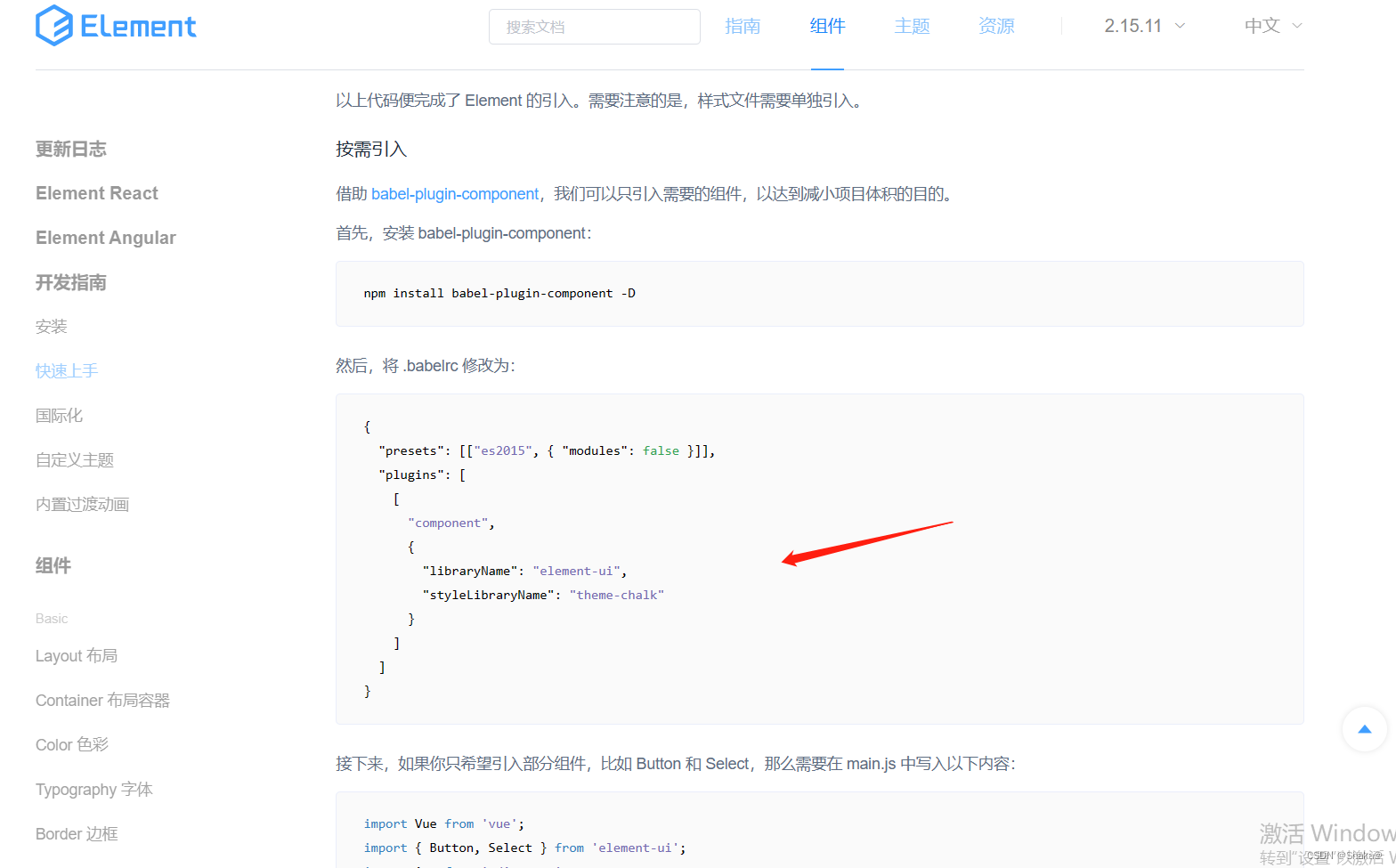Open the 中文 language dropdown
The image size is (1396, 868).
1273,26
